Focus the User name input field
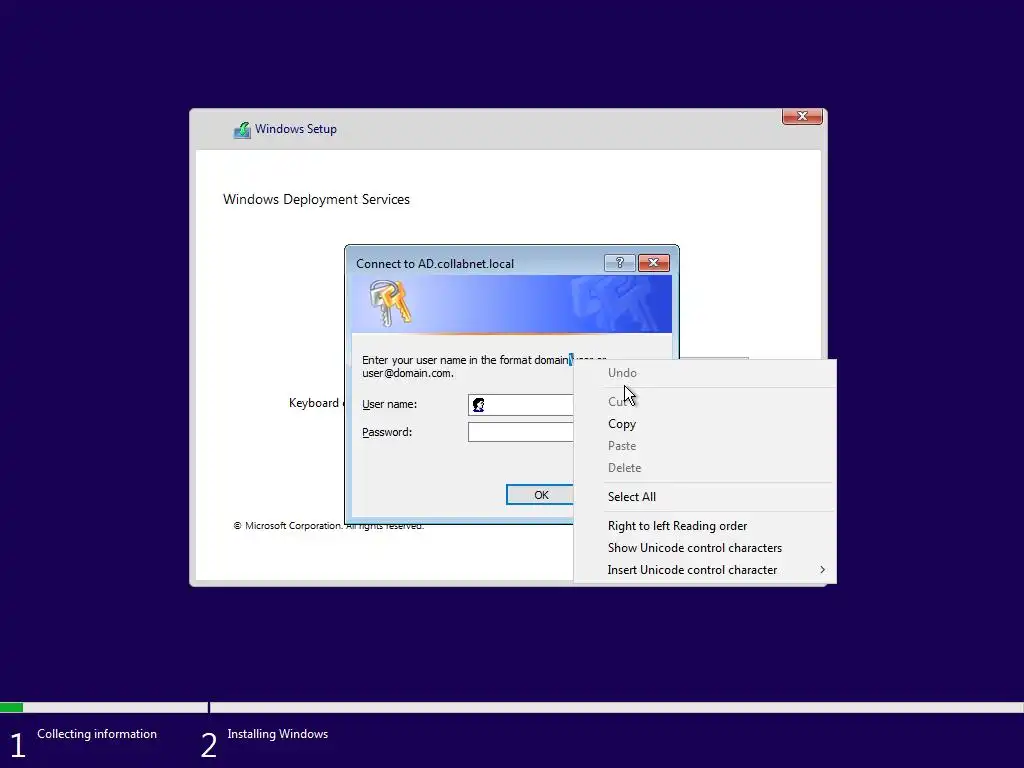Viewport: 1024px width, 768px height. (520, 405)
